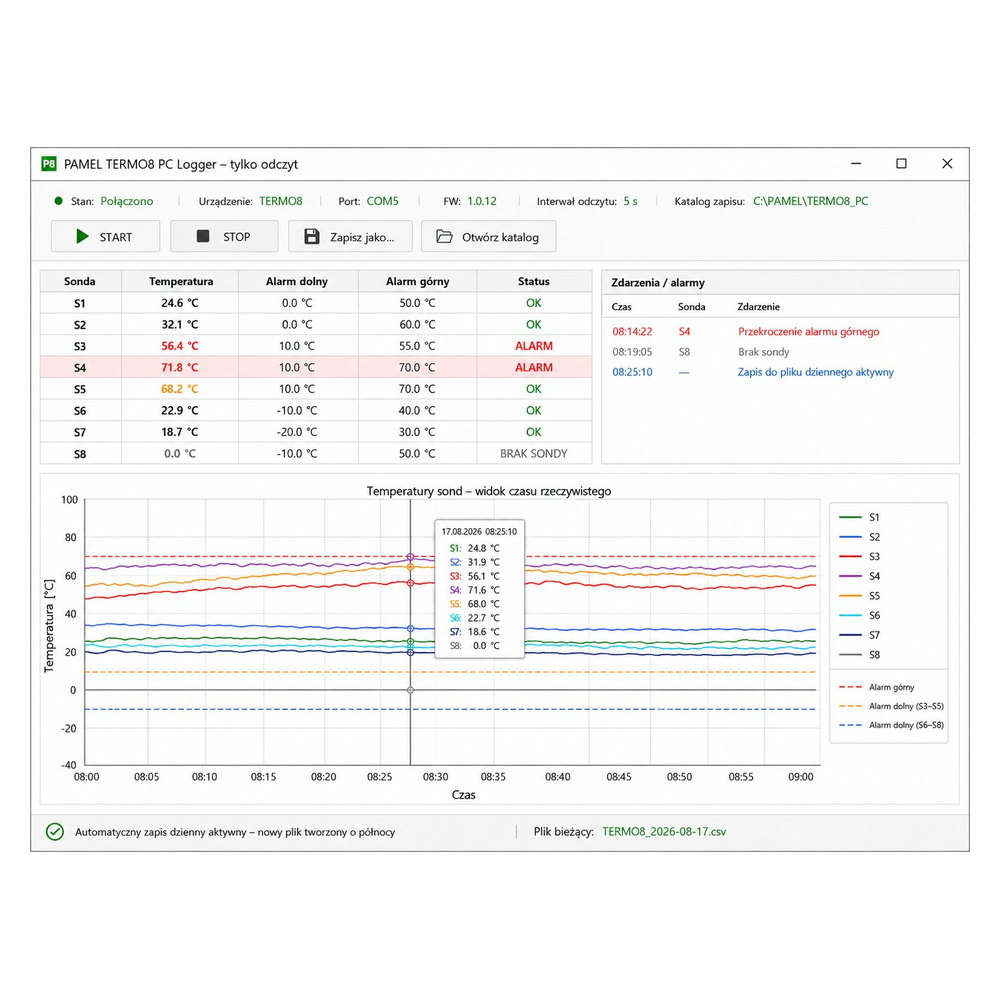
Task: Click the automatic daily save status message
Action: coord(235,832)
